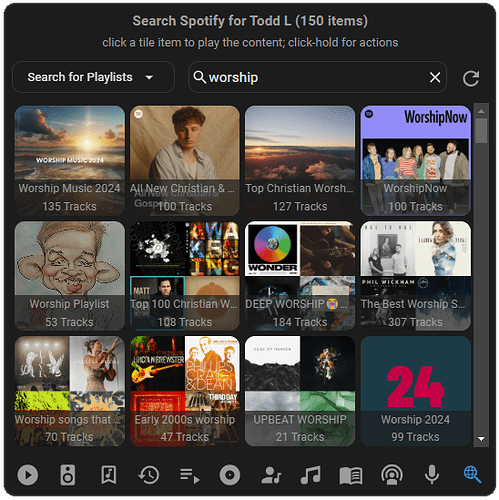Open track favorites music note icon
The image size is (499, 500).
[310, 475]
